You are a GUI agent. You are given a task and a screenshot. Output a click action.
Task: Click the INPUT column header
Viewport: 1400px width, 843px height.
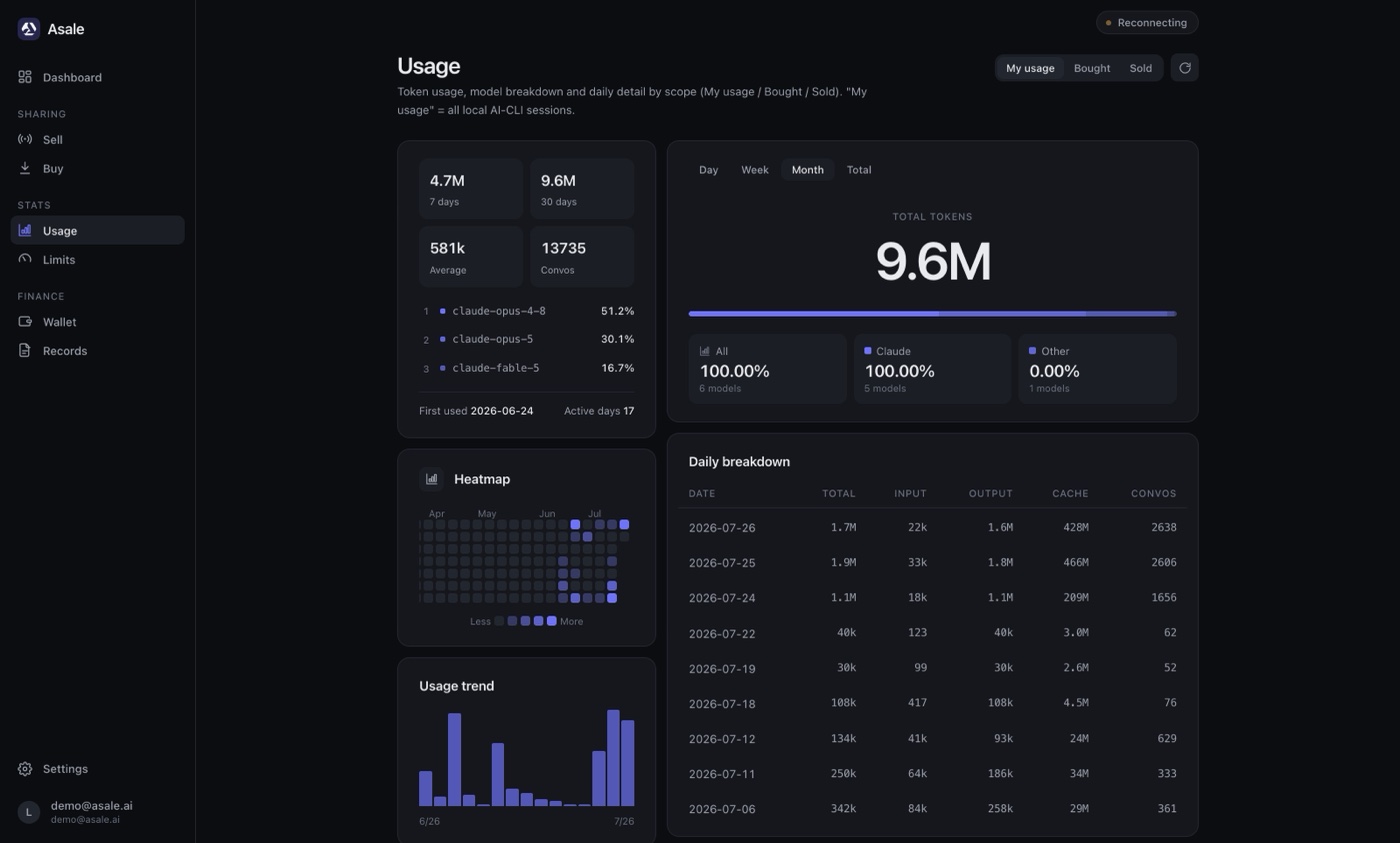click(x=911, y=494)
